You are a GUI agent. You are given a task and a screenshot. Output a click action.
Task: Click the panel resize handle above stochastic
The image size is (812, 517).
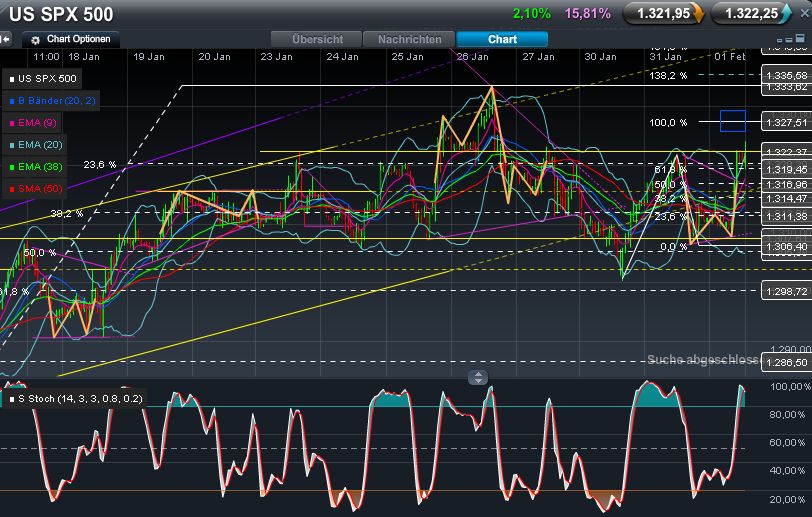[478, 377]
